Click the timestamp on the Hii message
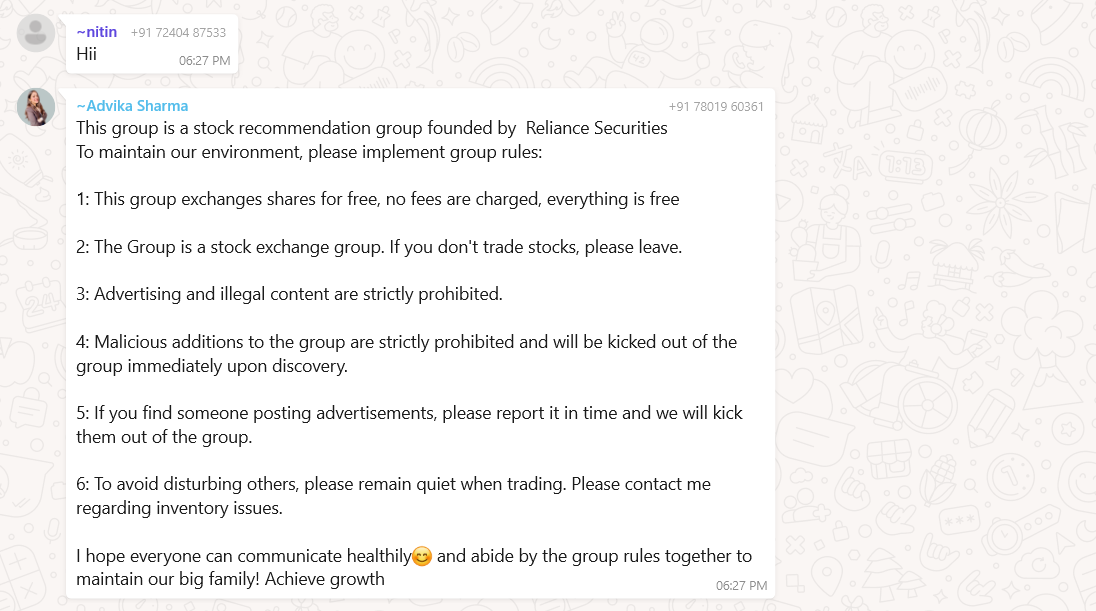This screenshot has height=611, width=1096. [x=205, y=61]
